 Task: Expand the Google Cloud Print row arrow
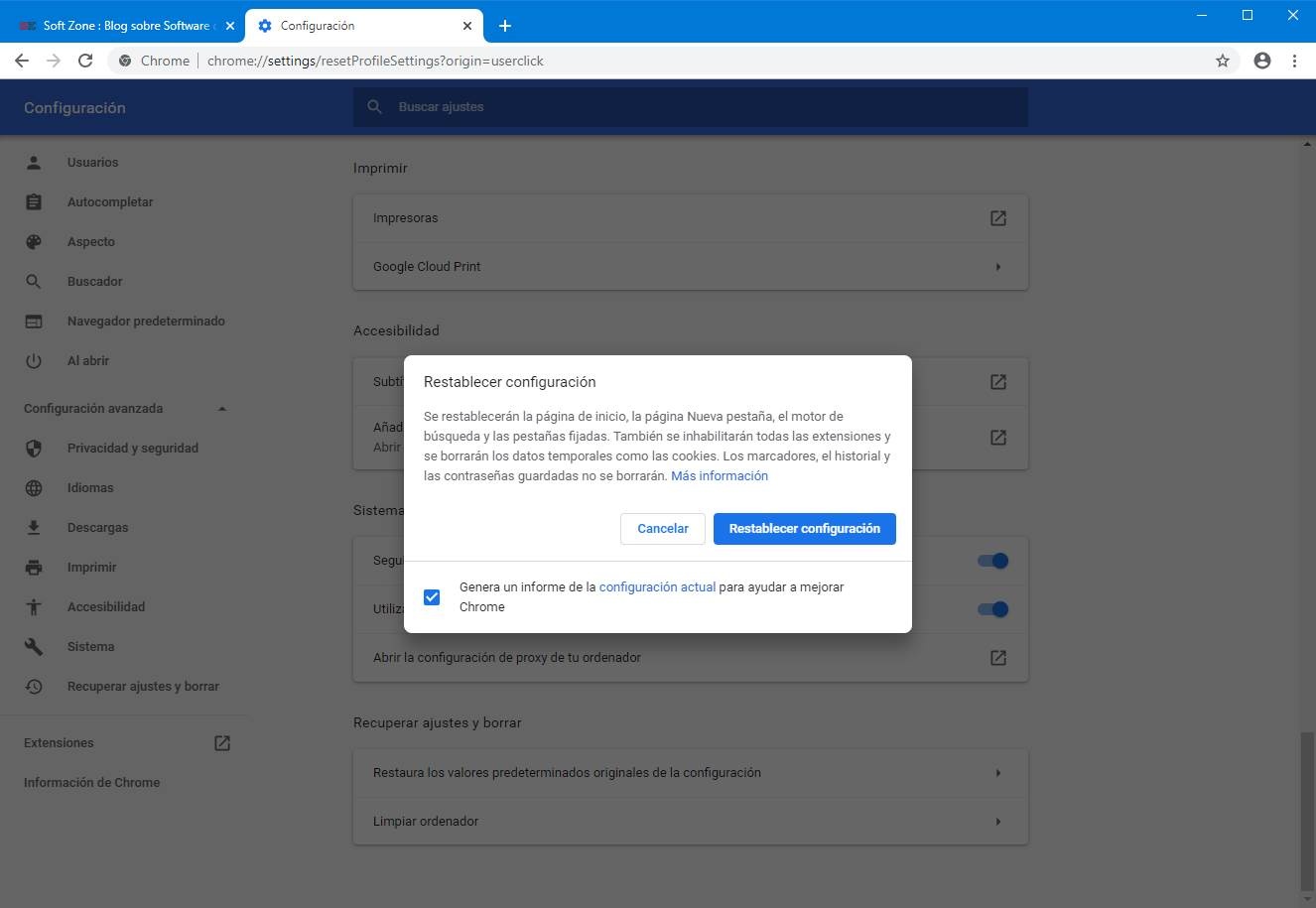(998, 266)
